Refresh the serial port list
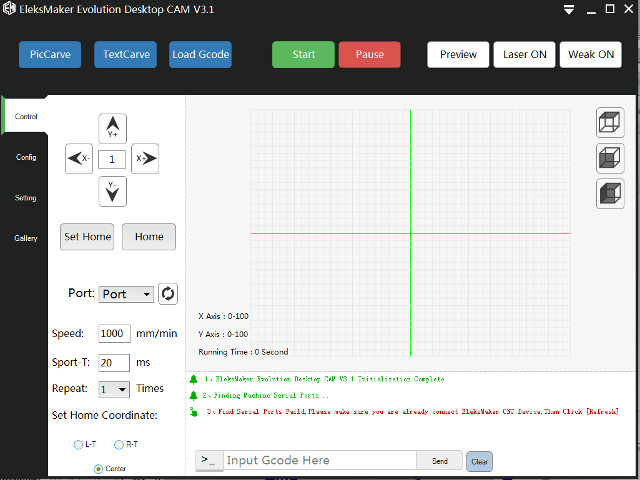The height and width of the screenshot is (480, 640). pos(168,293)
